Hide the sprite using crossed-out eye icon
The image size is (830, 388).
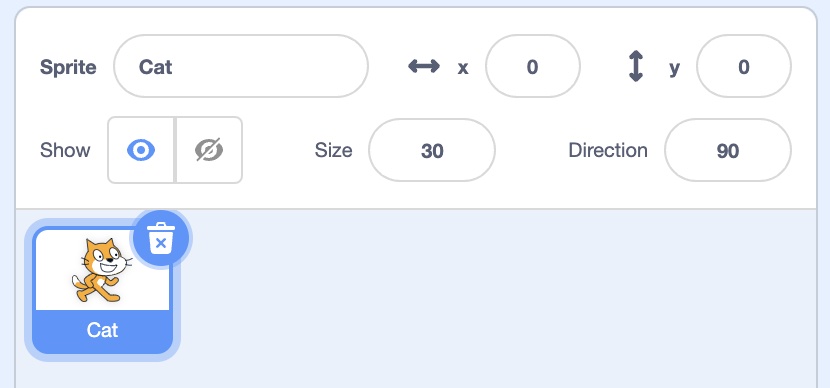[x=209, y=150]
